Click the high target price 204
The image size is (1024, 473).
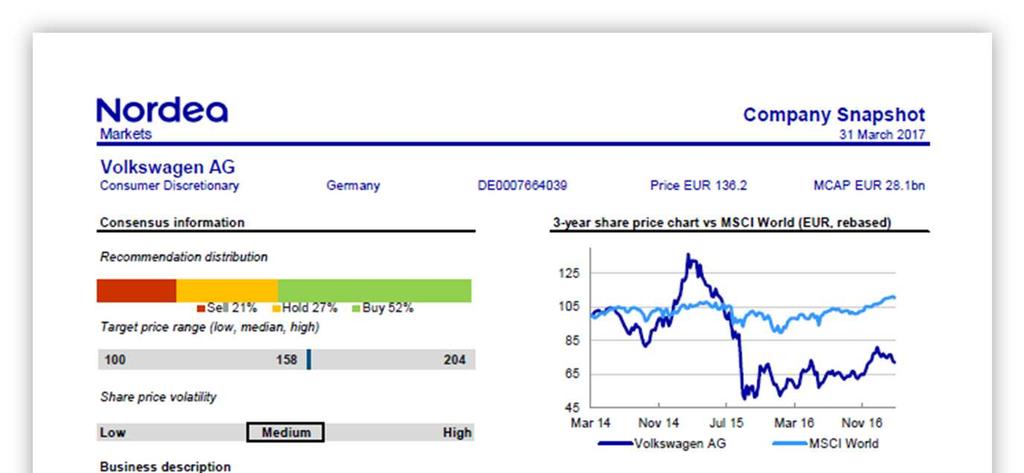coord(455,359)
